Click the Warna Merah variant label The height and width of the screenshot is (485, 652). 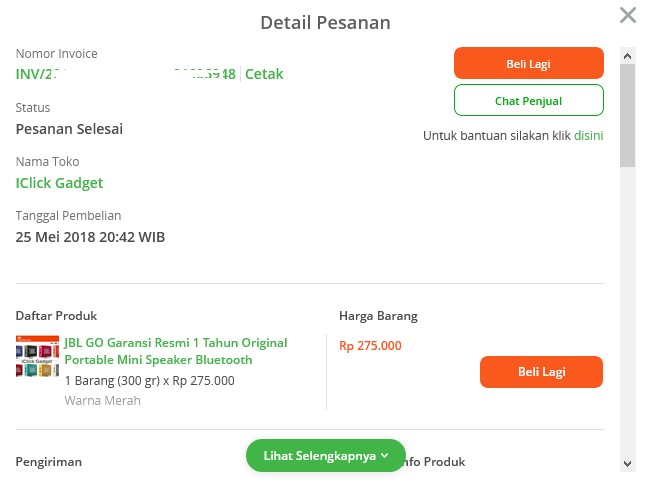(103, 401)
